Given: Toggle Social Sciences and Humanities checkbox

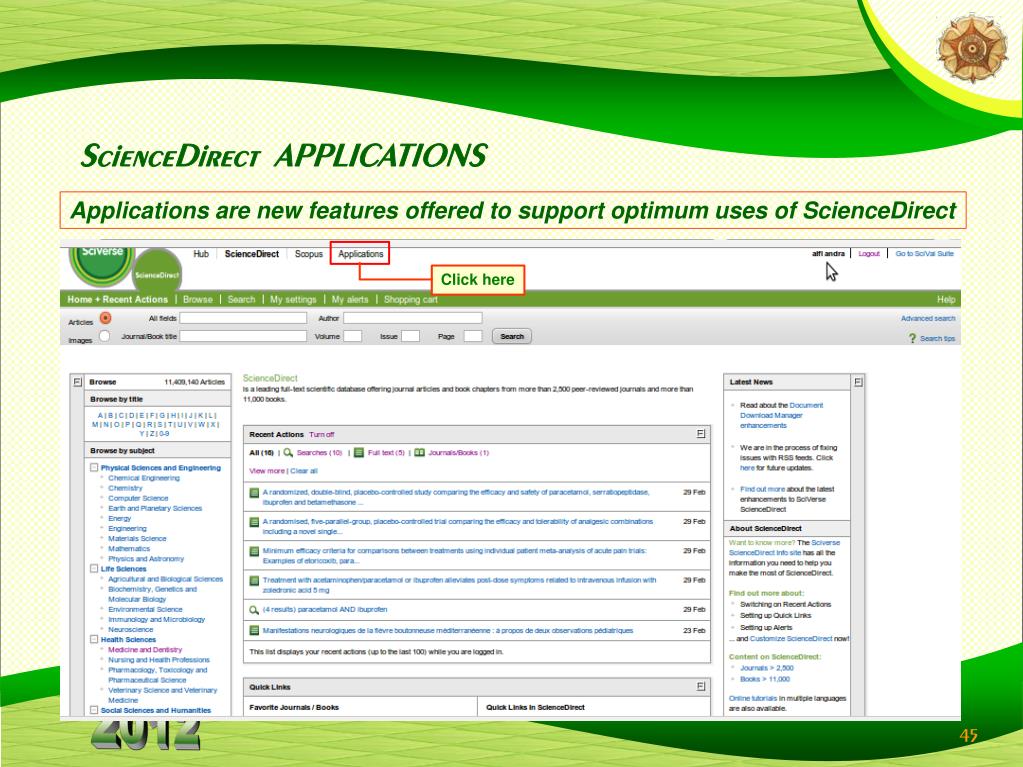Looking at the screenshot, I should [94, 710].
